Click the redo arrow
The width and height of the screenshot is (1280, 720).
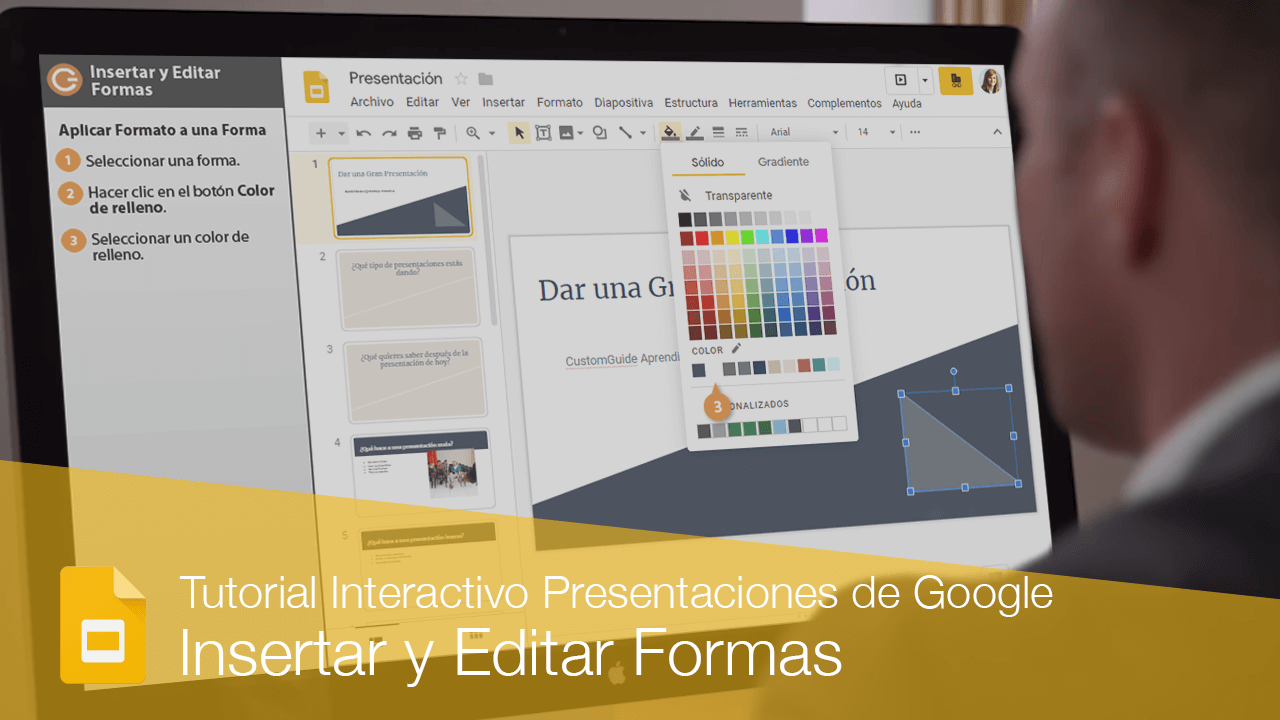pos(389,133)
